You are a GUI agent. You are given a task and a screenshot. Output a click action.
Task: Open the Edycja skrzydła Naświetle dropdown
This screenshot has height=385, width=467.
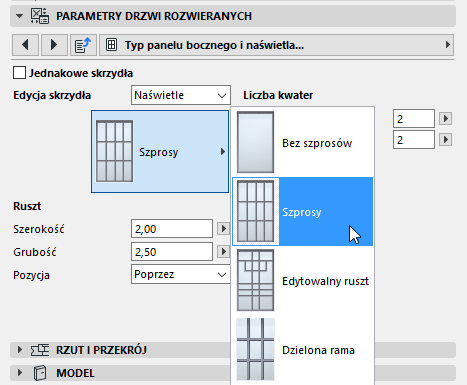click(x=181, y=95)
